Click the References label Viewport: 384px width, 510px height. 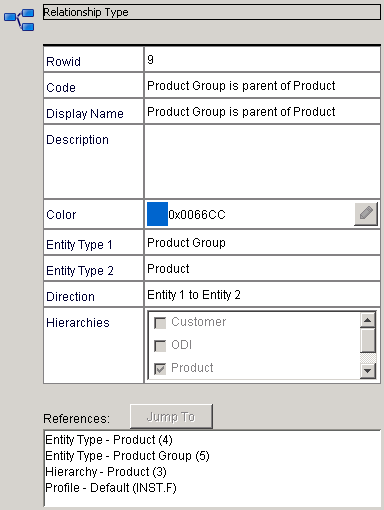tap(76, 419)
